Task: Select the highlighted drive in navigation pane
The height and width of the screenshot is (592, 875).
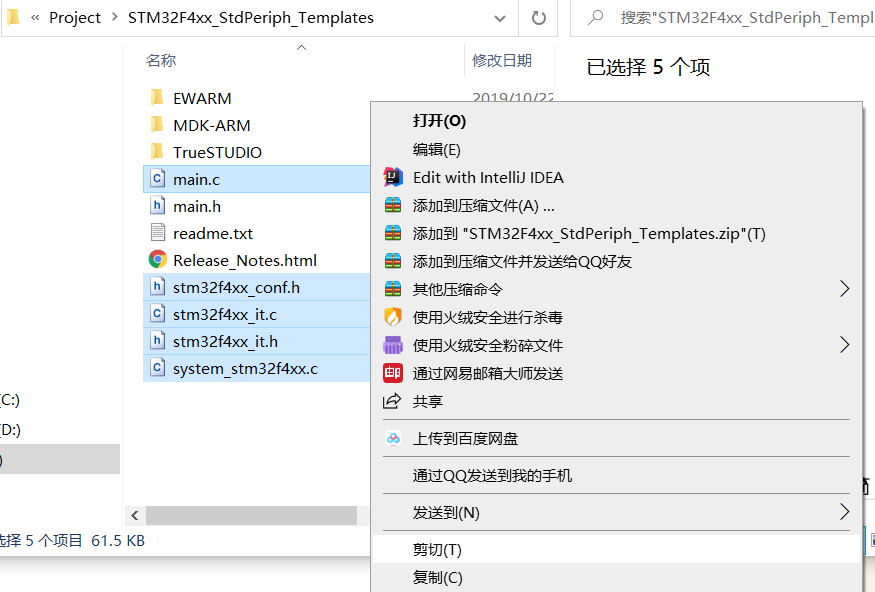Action: pos(60,459)
